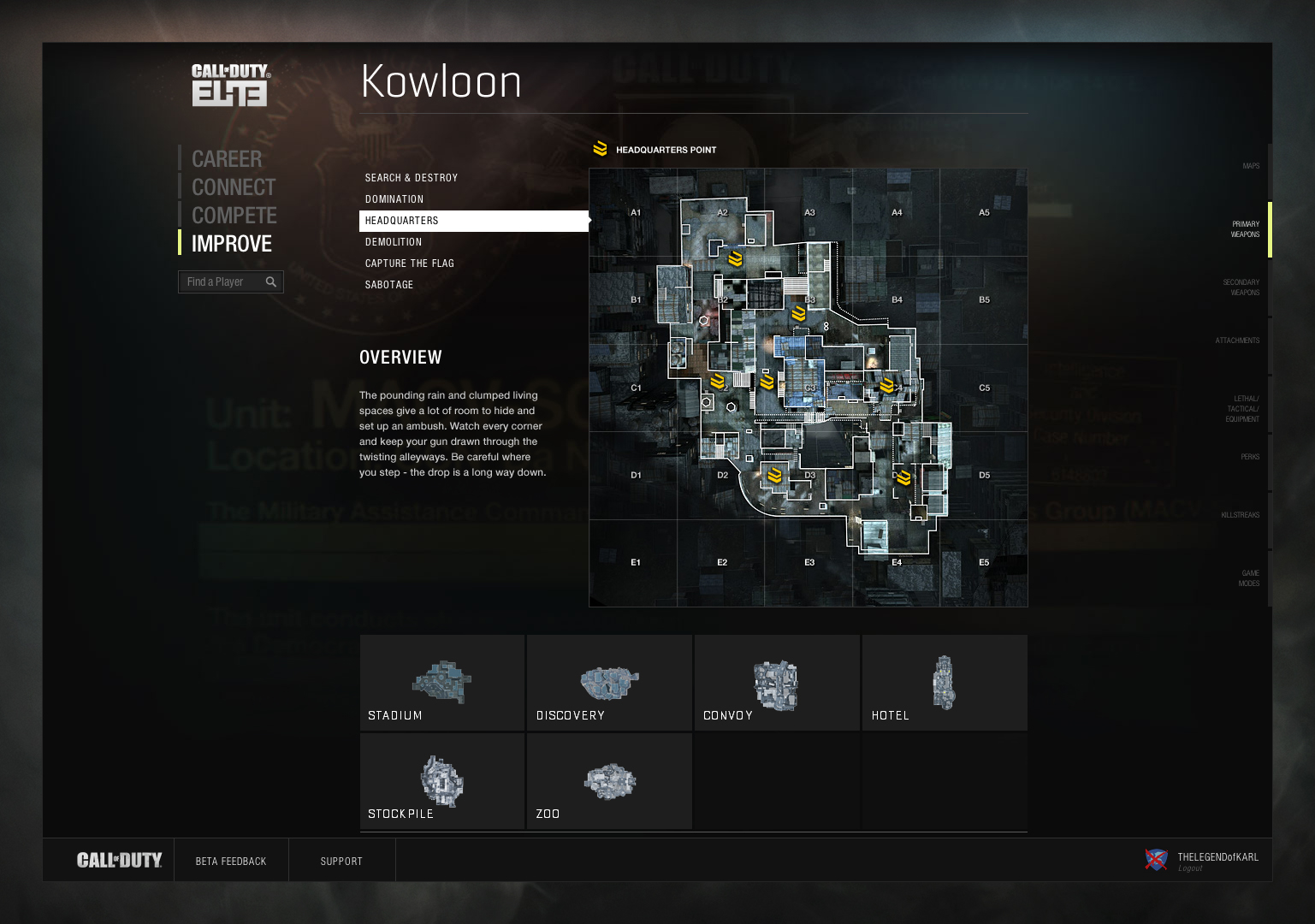Click the headquarters point marker near D2
Screen dimensions: 1315x924
[x=775, y=475]
